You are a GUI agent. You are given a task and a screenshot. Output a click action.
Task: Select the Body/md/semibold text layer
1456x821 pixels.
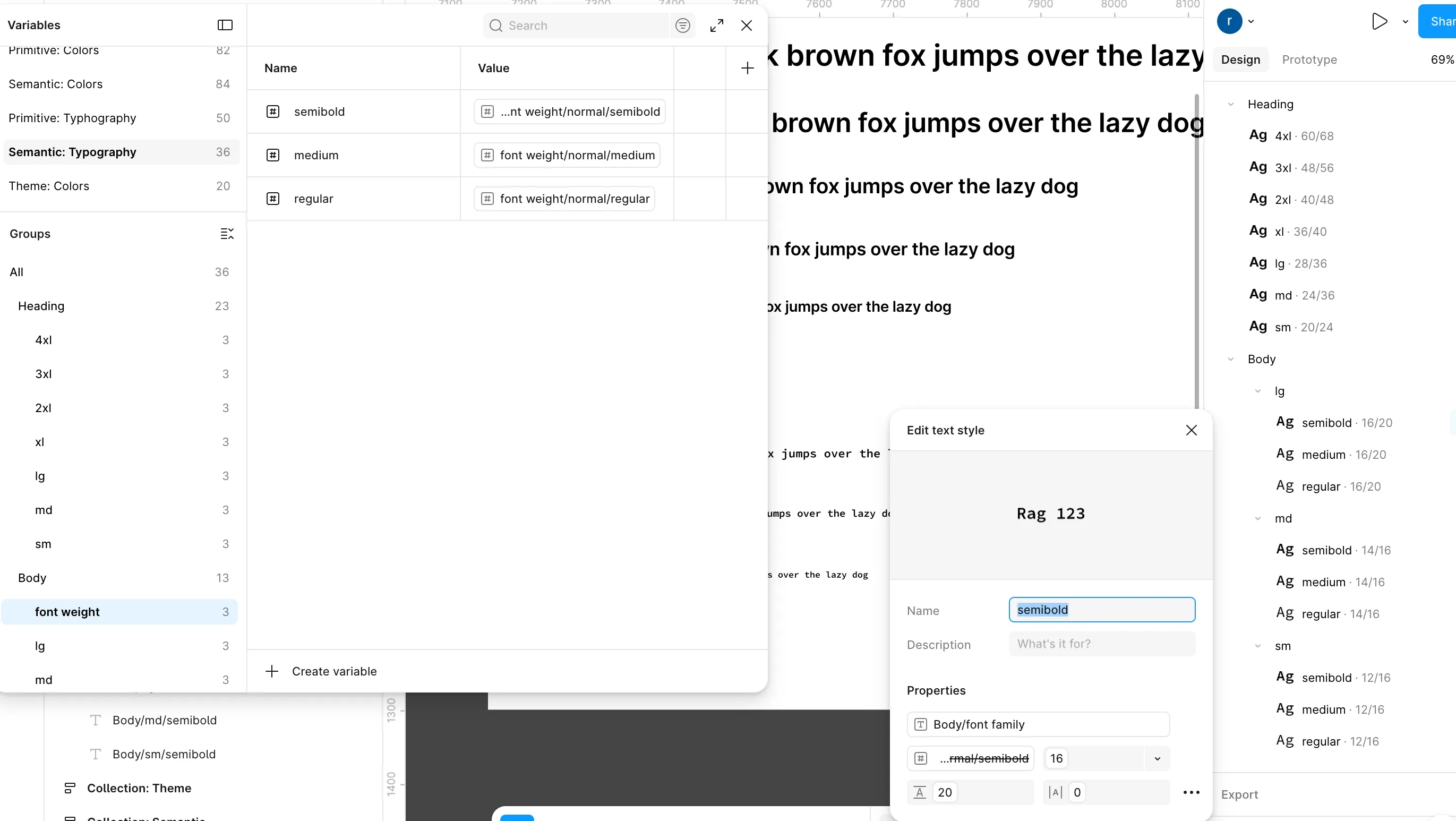(x=165, y=720)
